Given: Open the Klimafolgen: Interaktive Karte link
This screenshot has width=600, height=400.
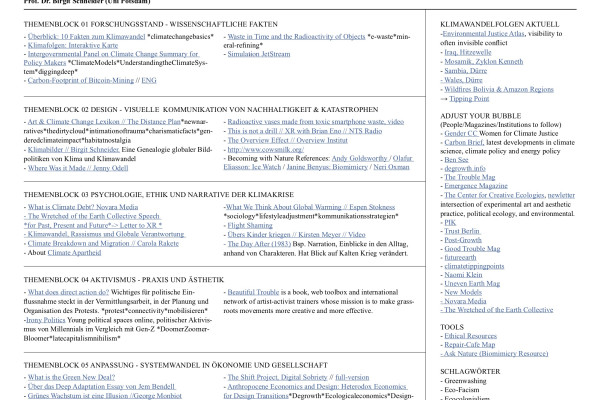Looking at the screenshot, I should 69,46.
